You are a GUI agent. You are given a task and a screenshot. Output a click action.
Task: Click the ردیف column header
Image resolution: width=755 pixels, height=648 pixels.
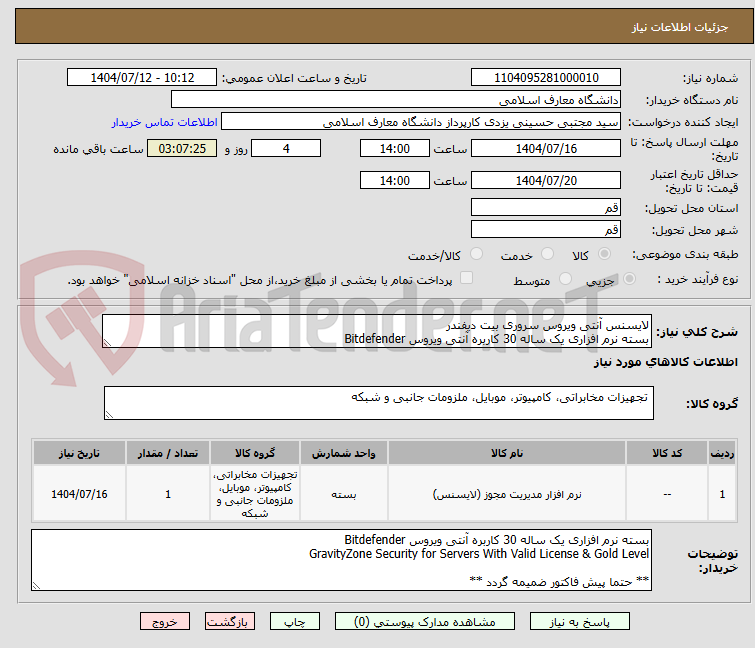pyautogui.click(x=722, y=453)
